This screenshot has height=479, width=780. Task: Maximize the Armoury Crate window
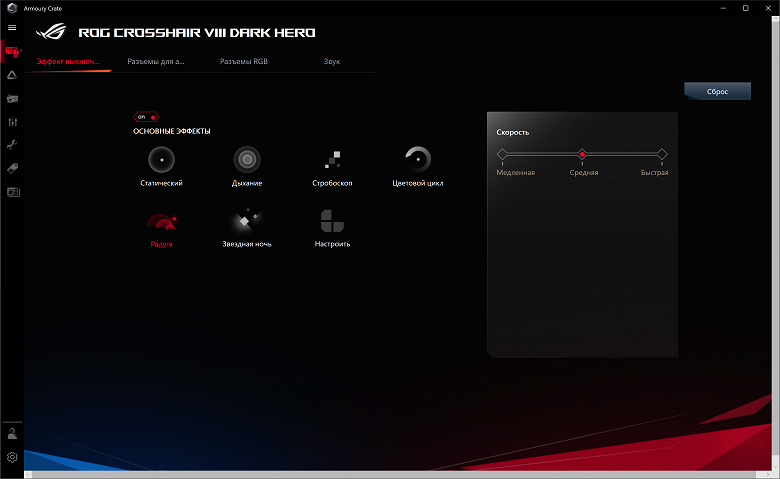point(745,8)
